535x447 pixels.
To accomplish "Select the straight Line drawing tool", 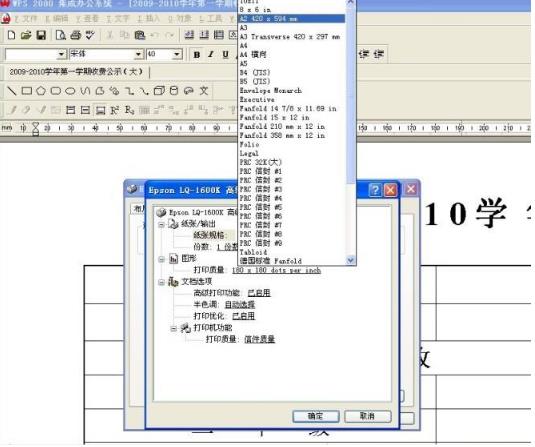I will (x=12, y=91).
